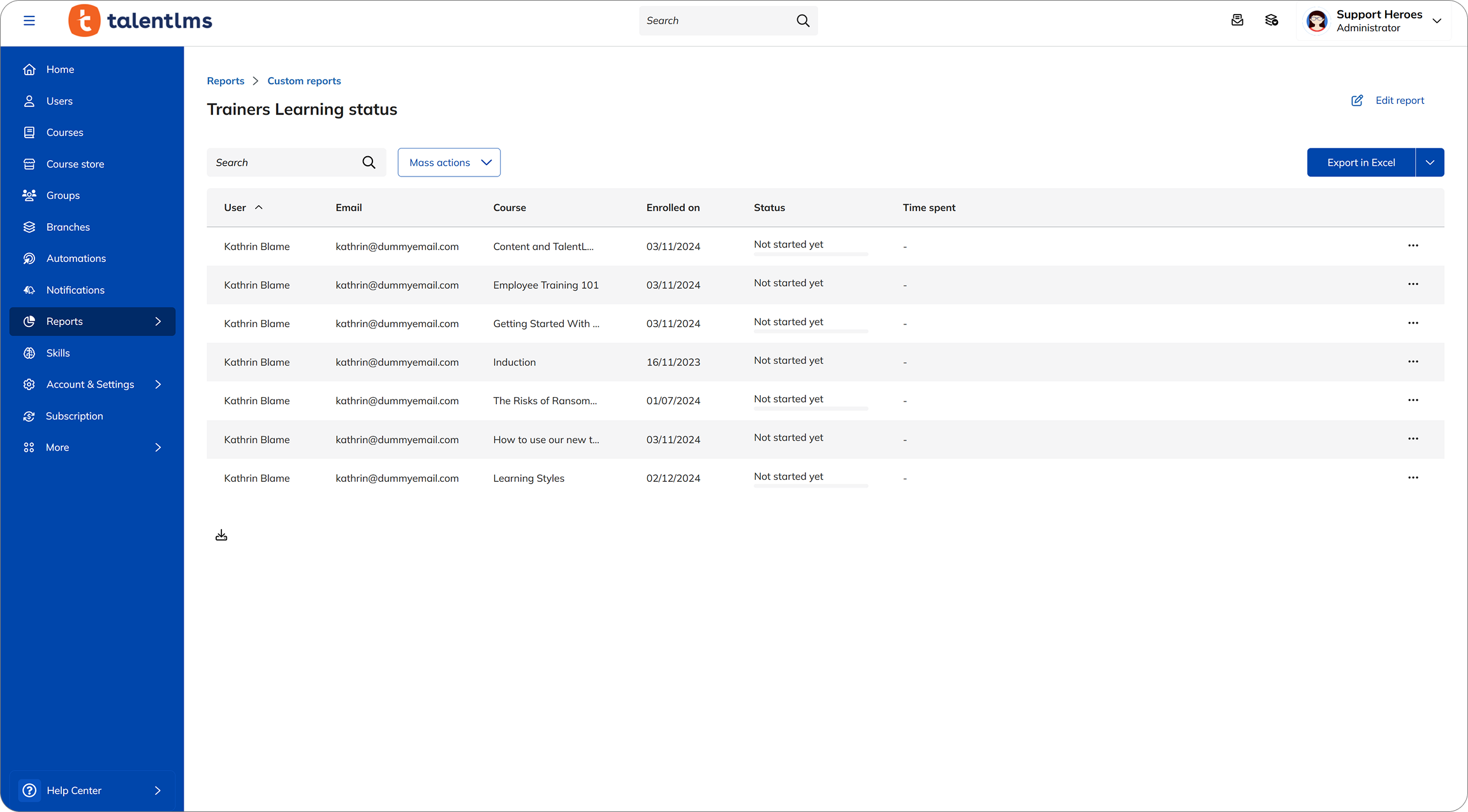The height and width of the screenshot is (812, 1468).
Task: Click the talentlms logo
Action: pyautogui.click(x=140, y=20)
